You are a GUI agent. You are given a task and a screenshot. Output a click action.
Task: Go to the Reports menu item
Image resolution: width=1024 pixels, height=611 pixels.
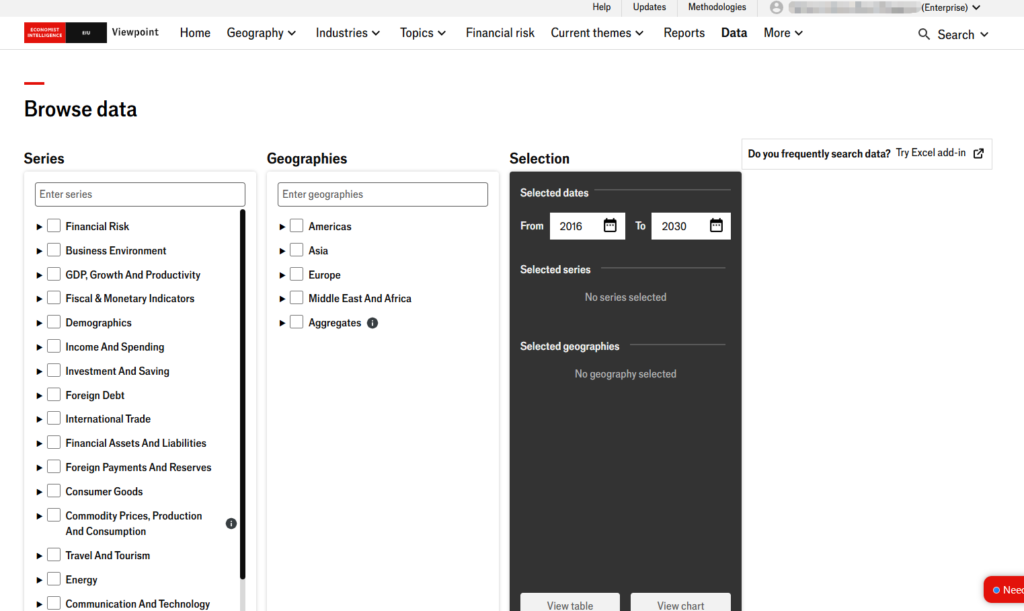[684, 33]
